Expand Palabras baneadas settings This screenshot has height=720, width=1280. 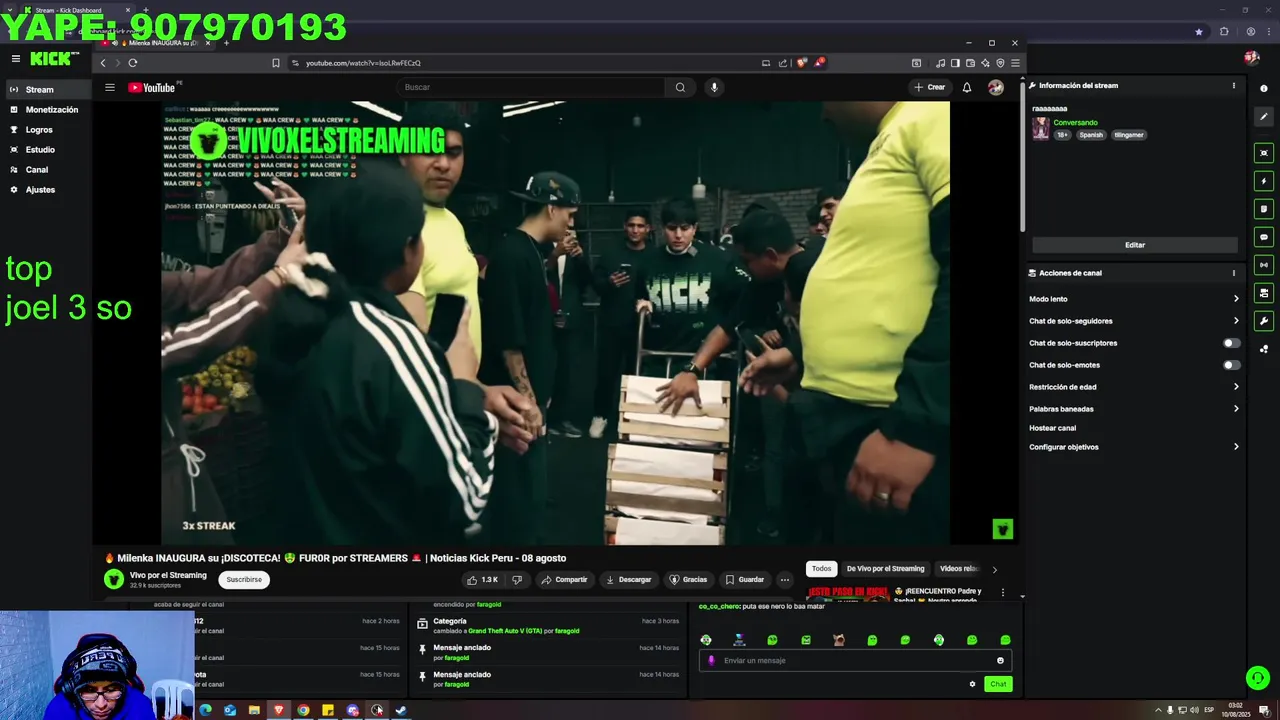1134,409
